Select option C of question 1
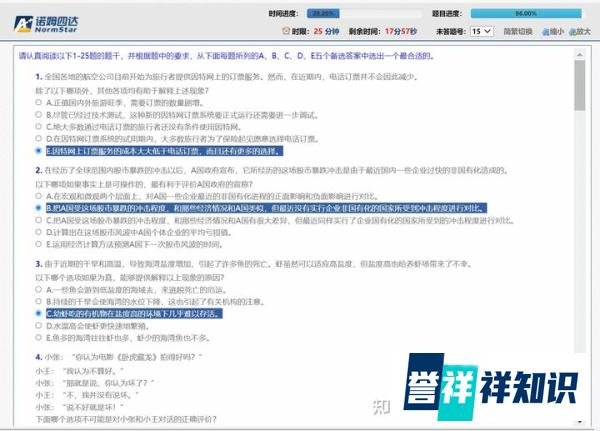The height and width of the screenshot is (431, 600). pyautogui.click(x=38, y=126)
